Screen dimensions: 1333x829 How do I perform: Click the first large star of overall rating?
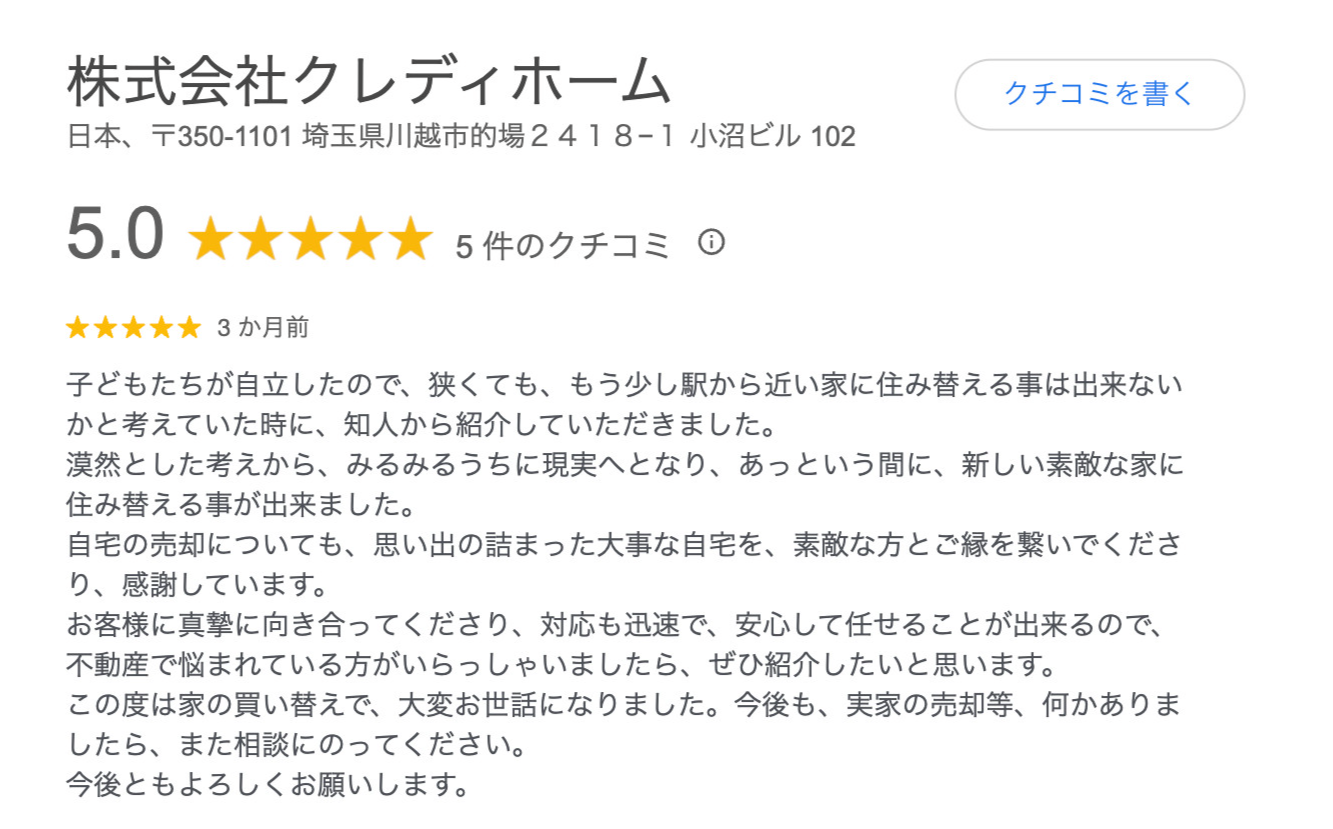tap(210, 240)
